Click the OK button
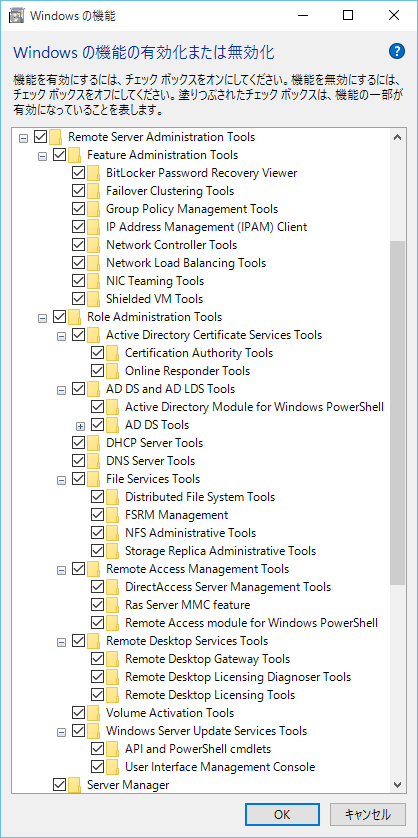Image resolution: width=418 pixels, height=838 pixels. coord(282,814)
